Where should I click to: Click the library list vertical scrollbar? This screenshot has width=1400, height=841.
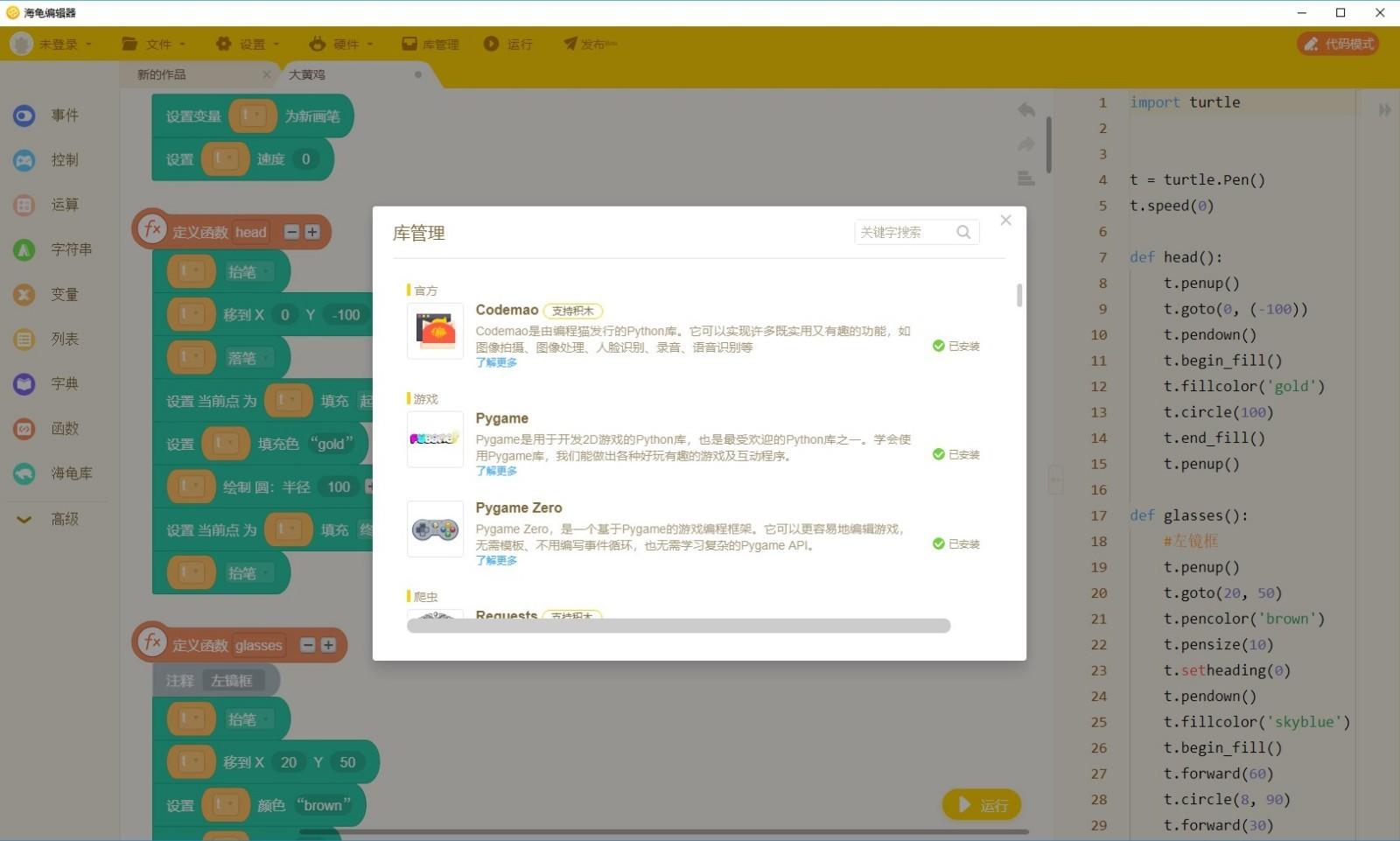click(1019, 295)
